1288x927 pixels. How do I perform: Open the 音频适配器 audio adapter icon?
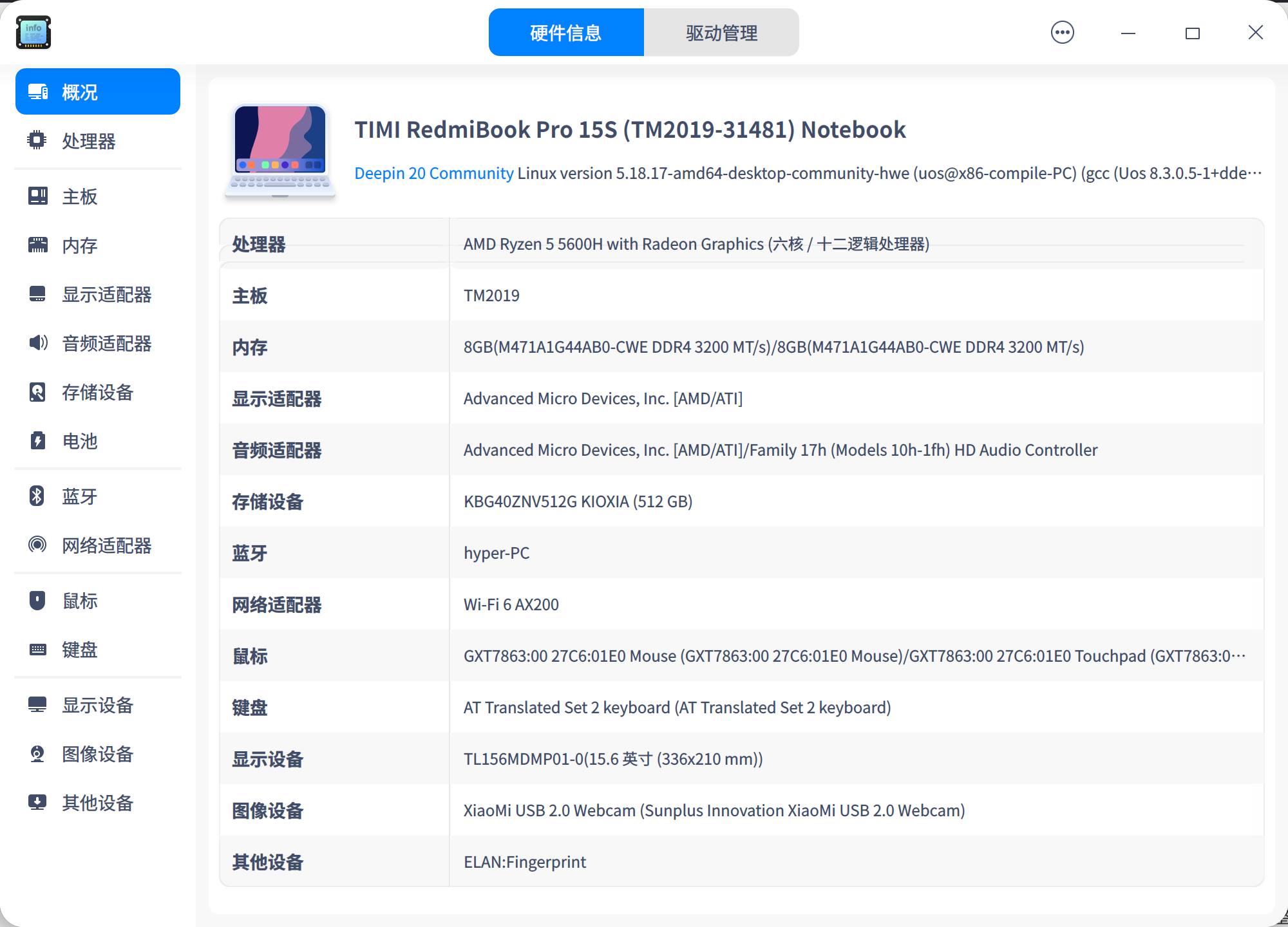coord(37,343)
